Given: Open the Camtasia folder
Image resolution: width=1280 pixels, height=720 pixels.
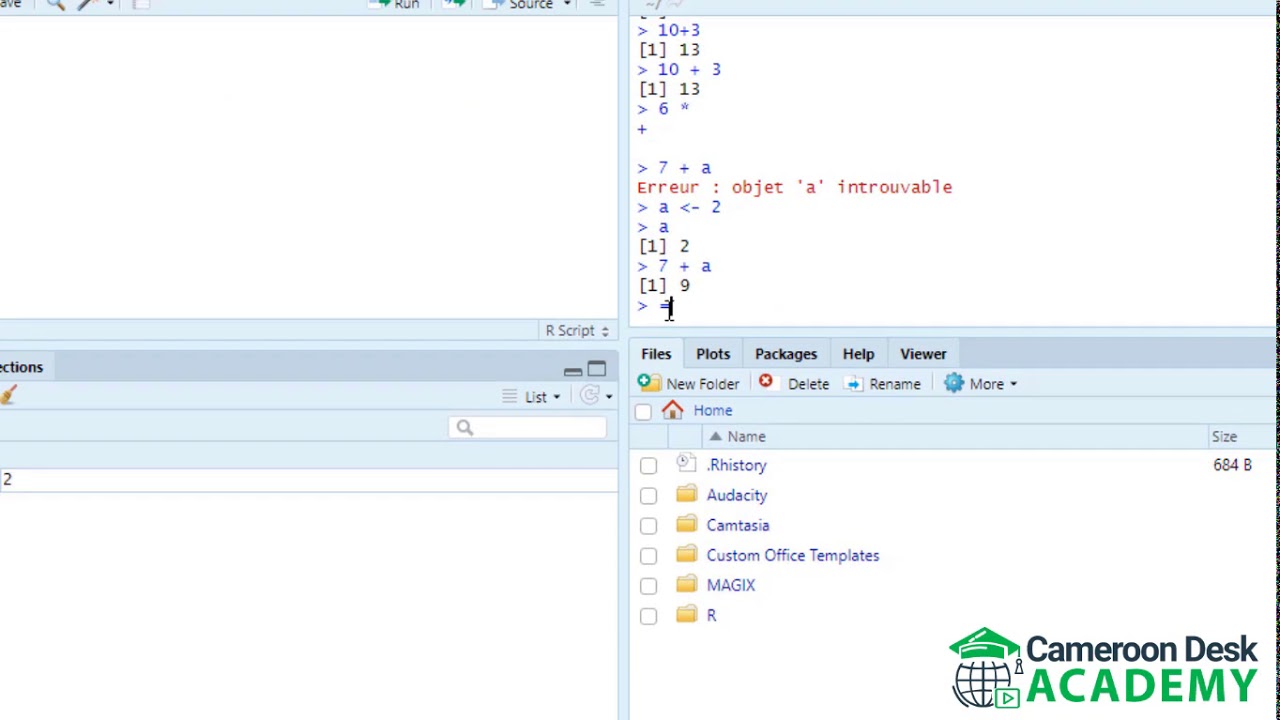Looking at the screenshot, I should coord(738,525).
